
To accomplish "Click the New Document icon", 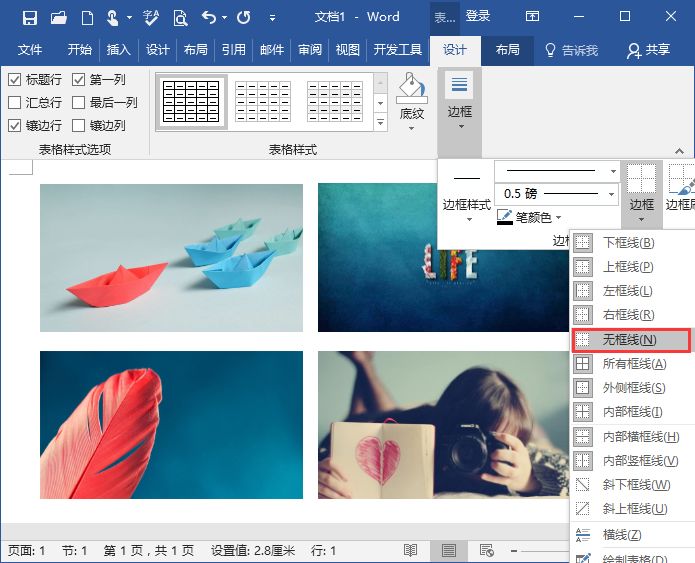I will pos(88,17).
